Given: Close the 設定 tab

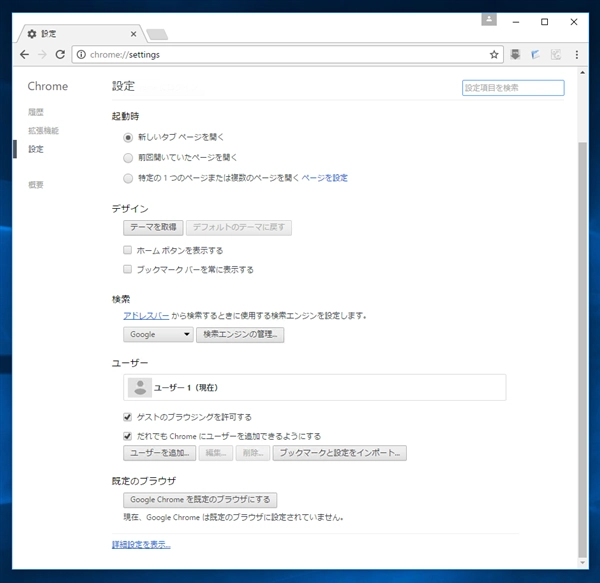Looking at the screenshot, I should (x=134, y=34).
